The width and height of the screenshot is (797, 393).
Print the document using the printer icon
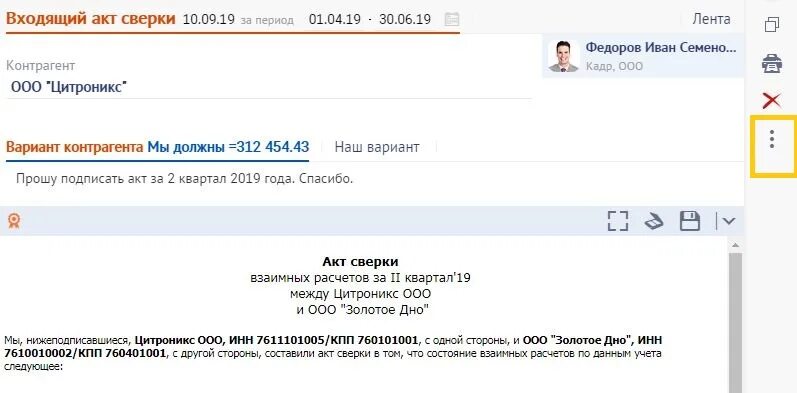point(772,65)
